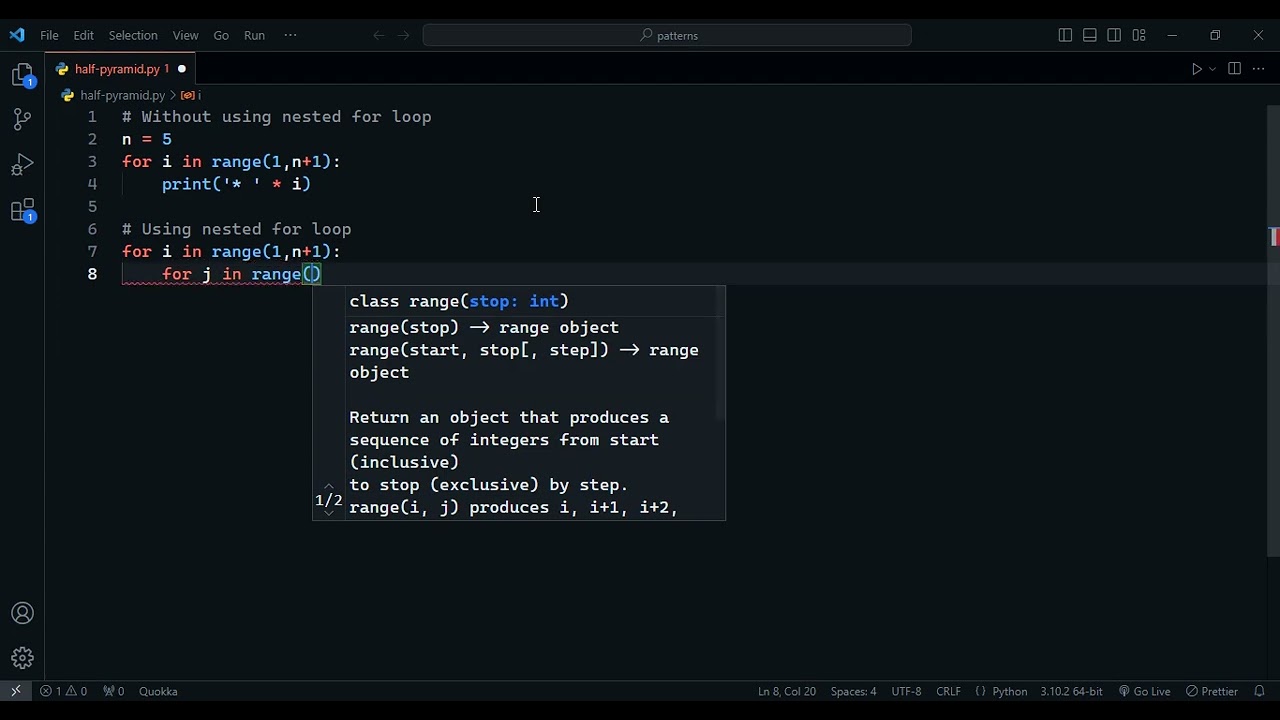Viewport: 1280px width, 720px height.
Task: Run the Python file with play button
Action: coord(1196,69)
